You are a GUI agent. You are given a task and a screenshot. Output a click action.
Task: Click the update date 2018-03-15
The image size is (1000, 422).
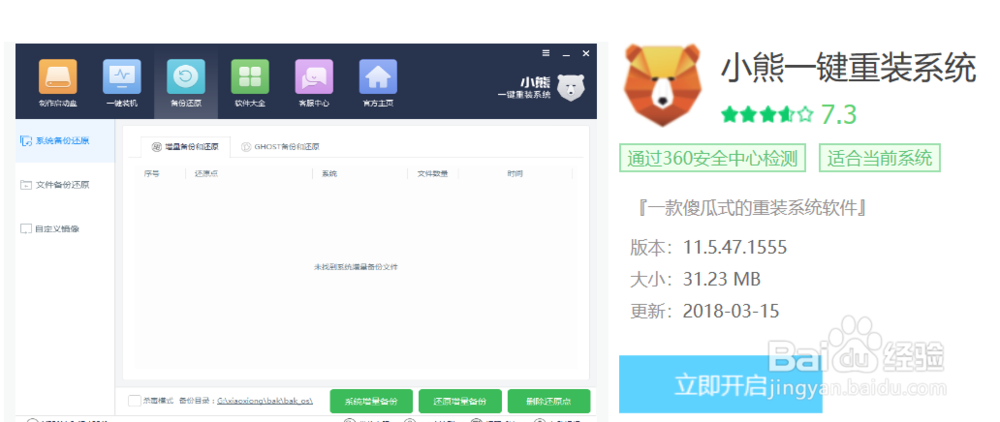(x=731, y=311)
